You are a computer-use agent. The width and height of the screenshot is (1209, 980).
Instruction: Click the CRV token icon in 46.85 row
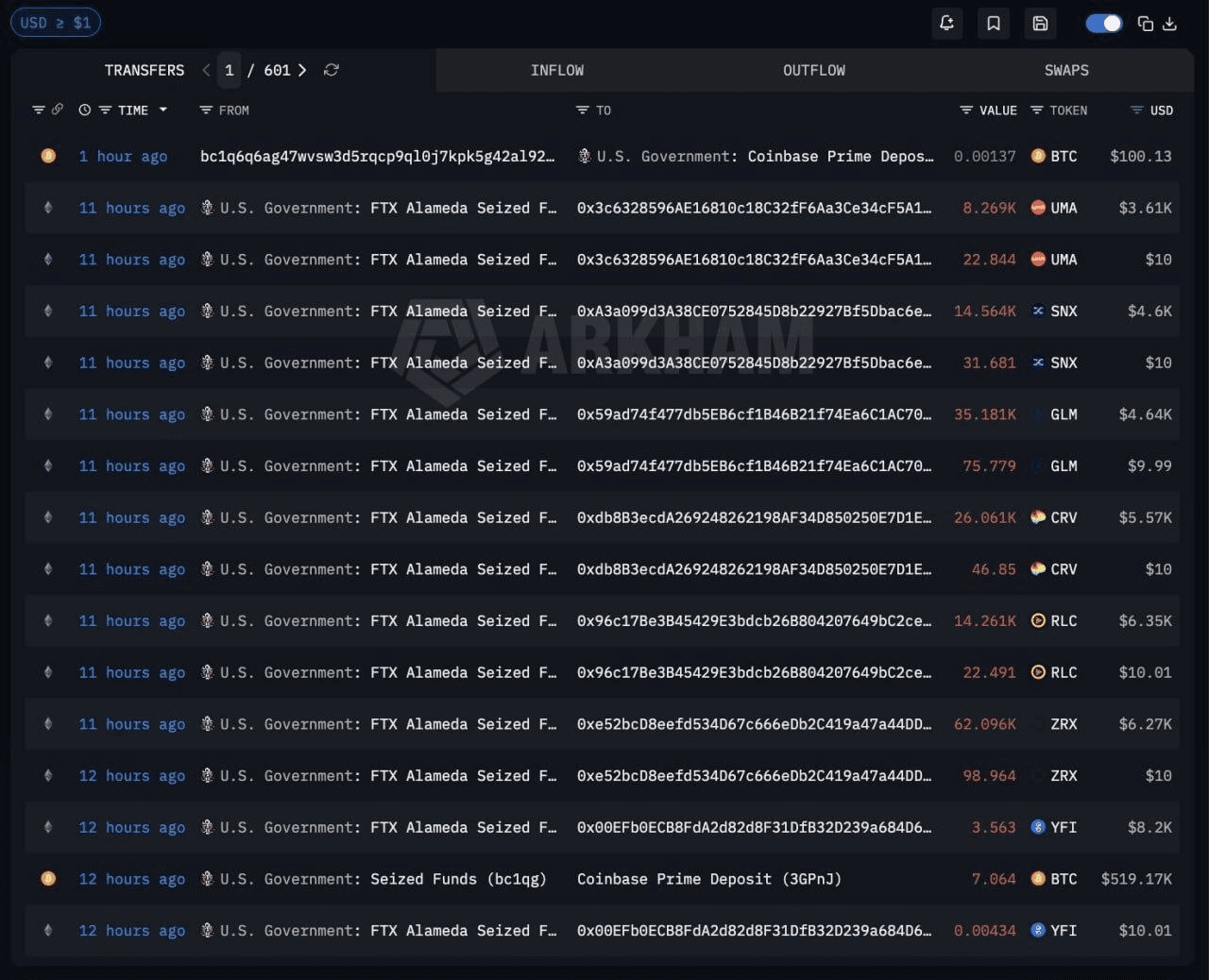coord(1038,569)
